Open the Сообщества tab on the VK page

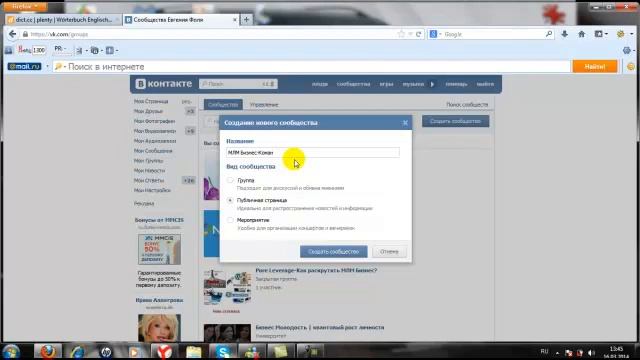coord(223,104)
